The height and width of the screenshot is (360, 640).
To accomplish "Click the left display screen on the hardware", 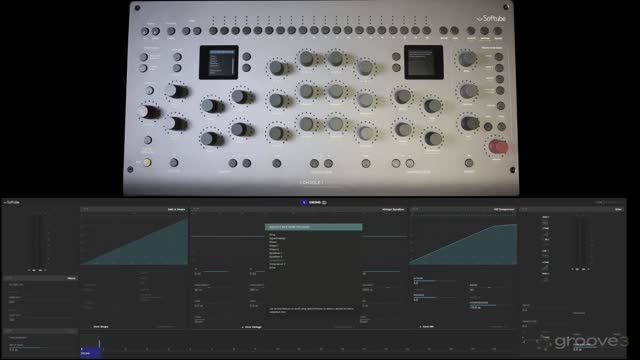I will [x=219, y=62].
